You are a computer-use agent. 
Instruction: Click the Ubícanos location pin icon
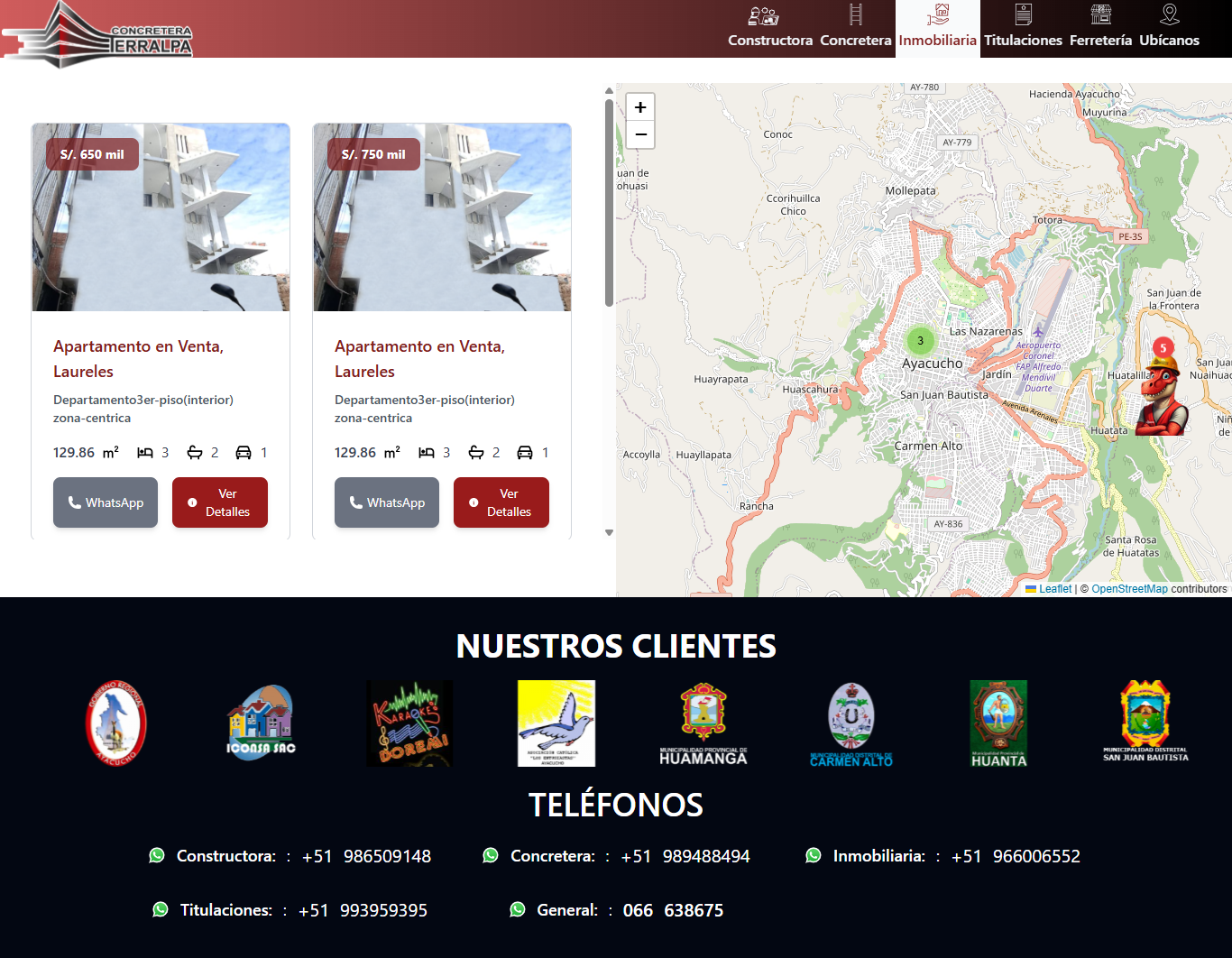pos(1169,14)
